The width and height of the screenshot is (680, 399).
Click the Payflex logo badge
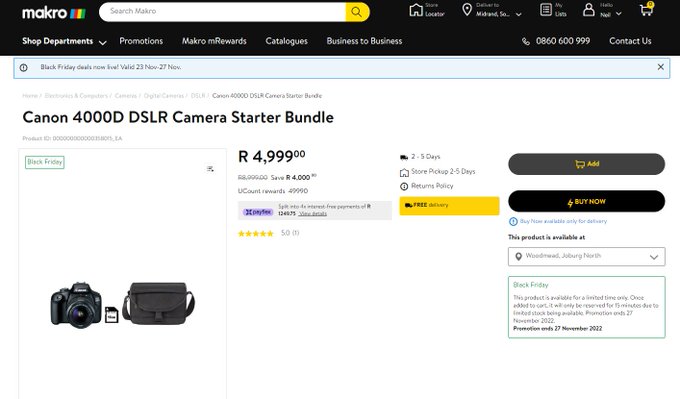[258, 212]
